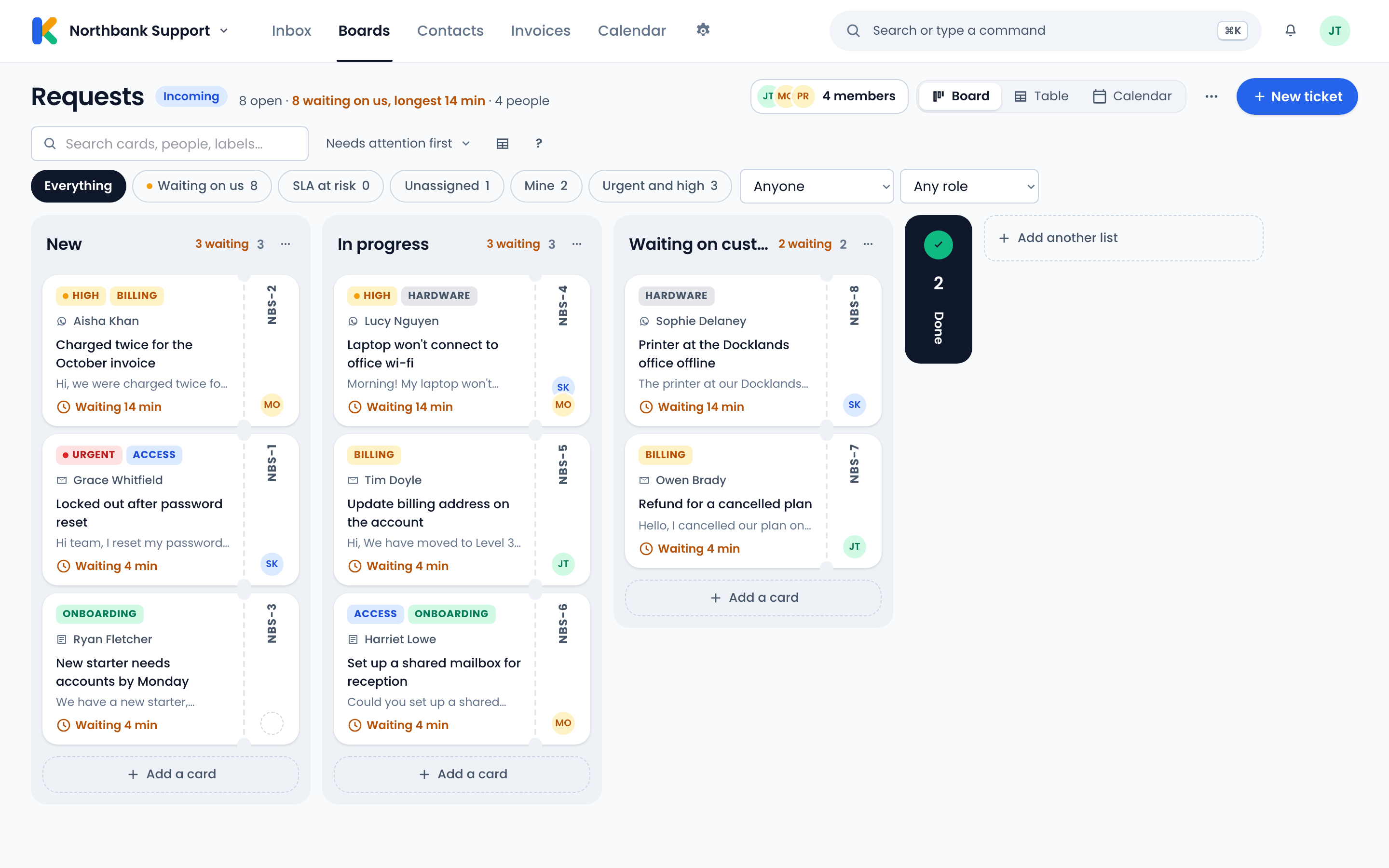Click JT assignee avatar on NBS-7 card
The image size is (1389, 868).
point(854,546)
